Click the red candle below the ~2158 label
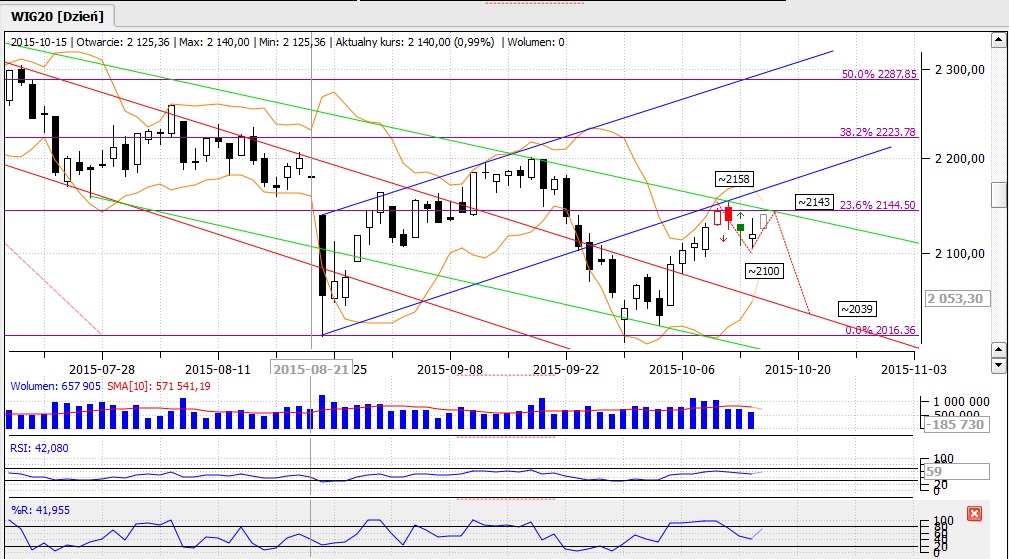 (728, 214)
